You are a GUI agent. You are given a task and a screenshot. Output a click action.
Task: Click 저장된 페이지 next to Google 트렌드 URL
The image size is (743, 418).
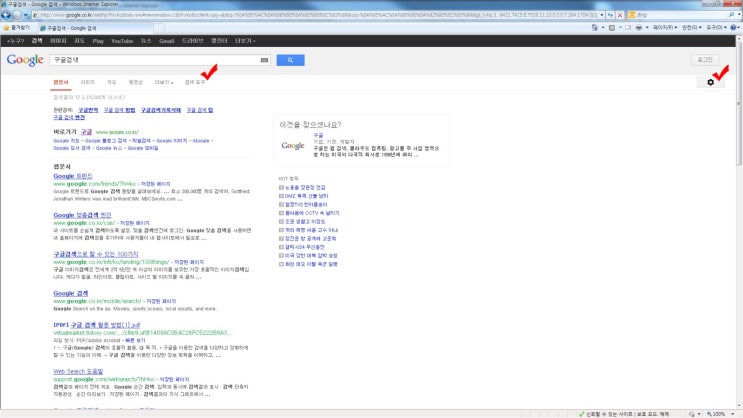[156, 184]
